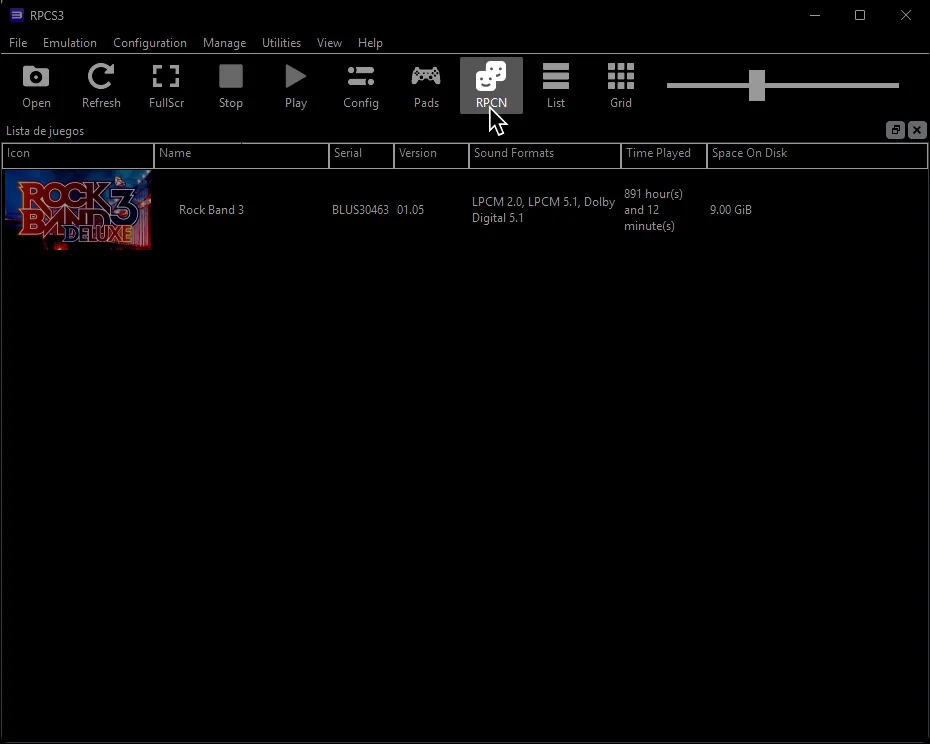
Task: Click the Rock Band 3 Deluxe cover thumbnail
Action: tap(77, 210)
